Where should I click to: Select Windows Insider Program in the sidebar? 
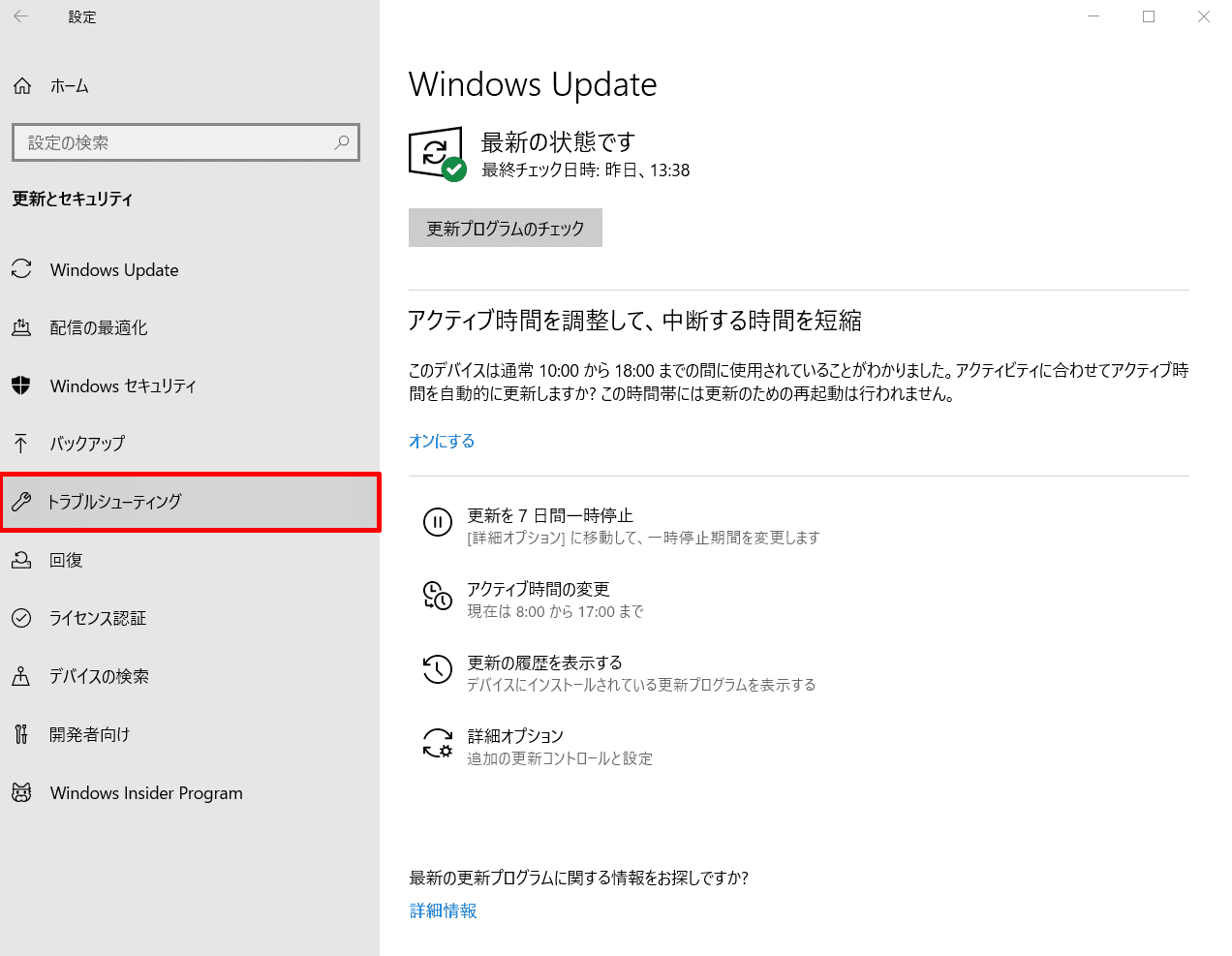click(x=146, y=793)
